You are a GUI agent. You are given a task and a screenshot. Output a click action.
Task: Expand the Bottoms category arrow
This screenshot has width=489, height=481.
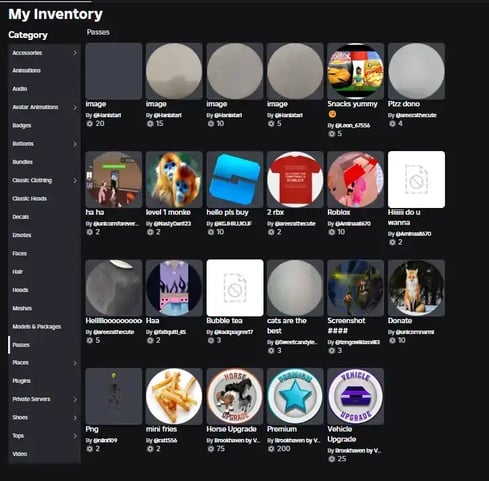coord(75,144)
